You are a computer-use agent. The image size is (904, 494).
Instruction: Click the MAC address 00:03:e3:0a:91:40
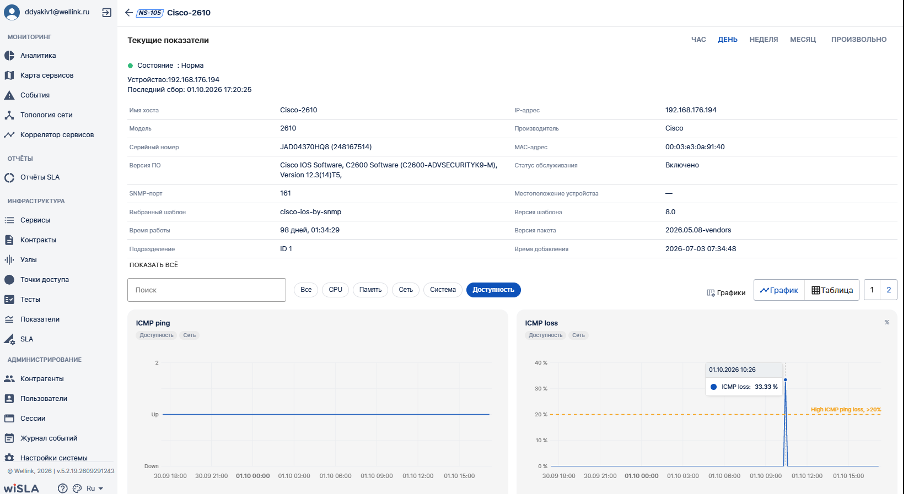tap(695, 147)
